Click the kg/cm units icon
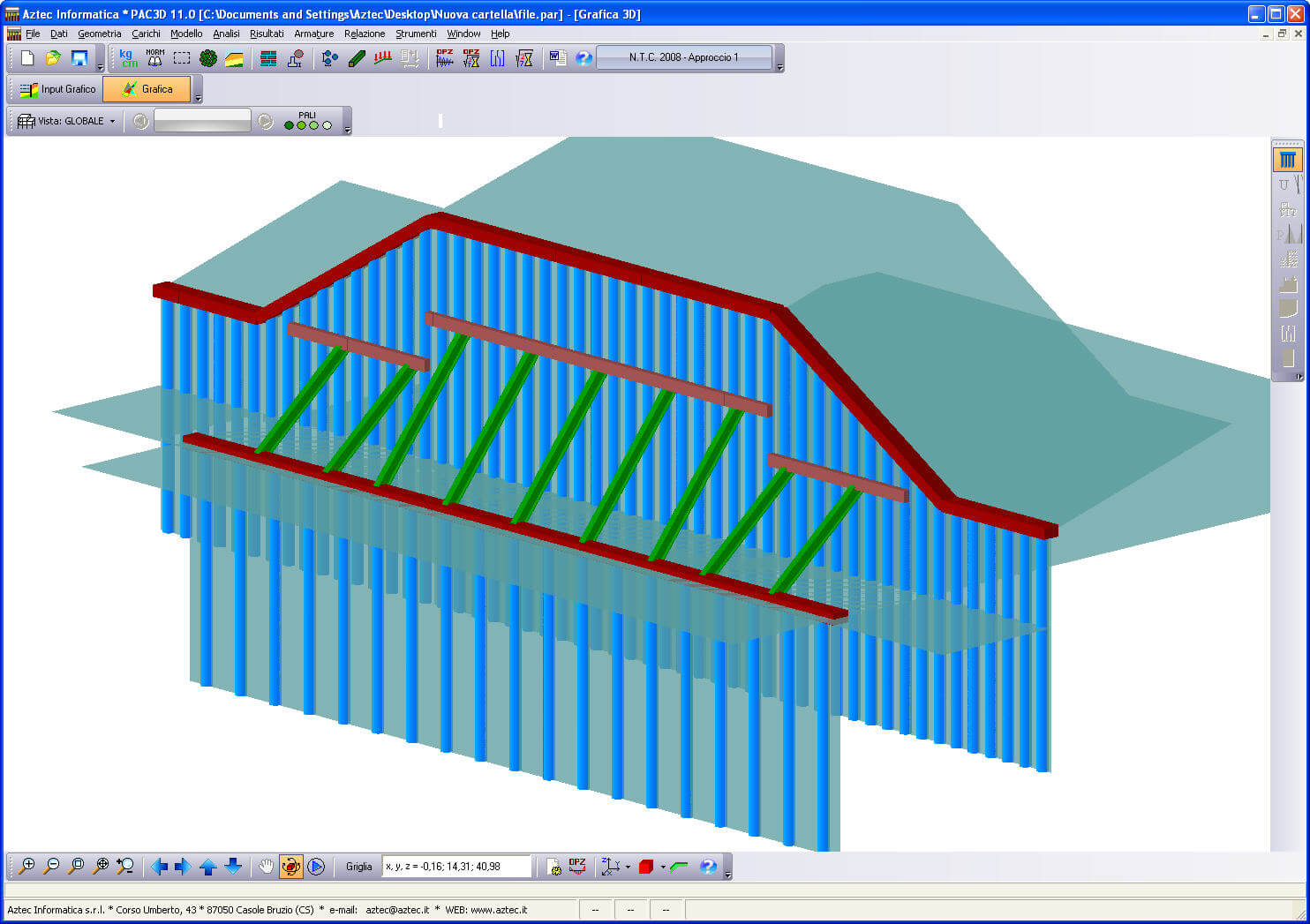1310x924 pixels. 129,58
